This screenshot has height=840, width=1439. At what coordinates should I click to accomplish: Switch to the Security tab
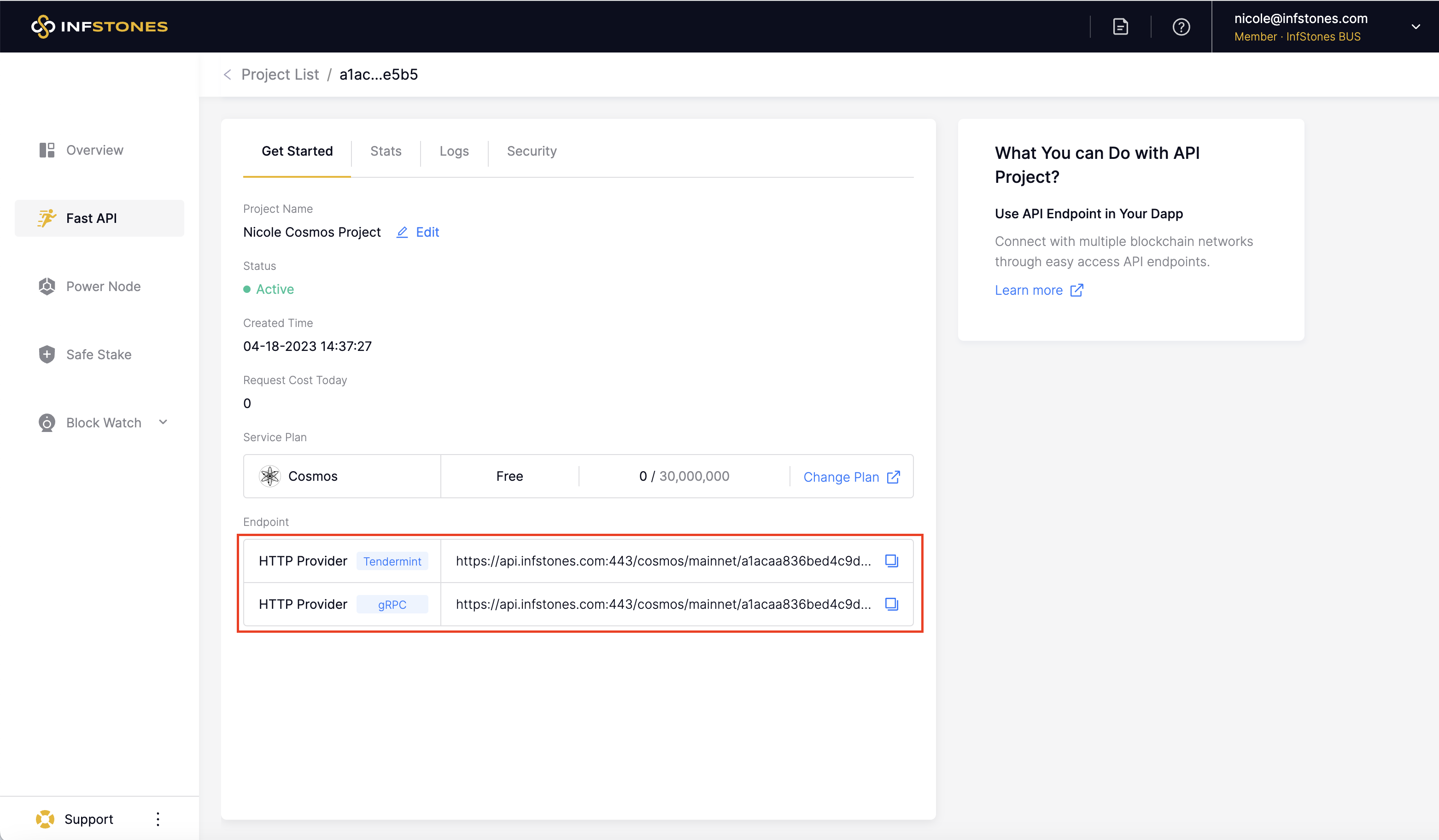click(531, 152)
